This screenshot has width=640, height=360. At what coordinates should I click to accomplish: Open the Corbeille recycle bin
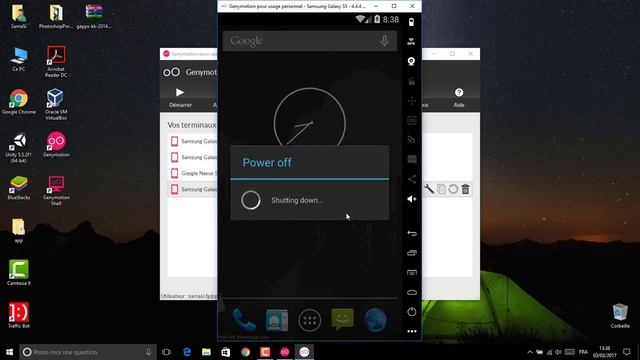point(620,316)
